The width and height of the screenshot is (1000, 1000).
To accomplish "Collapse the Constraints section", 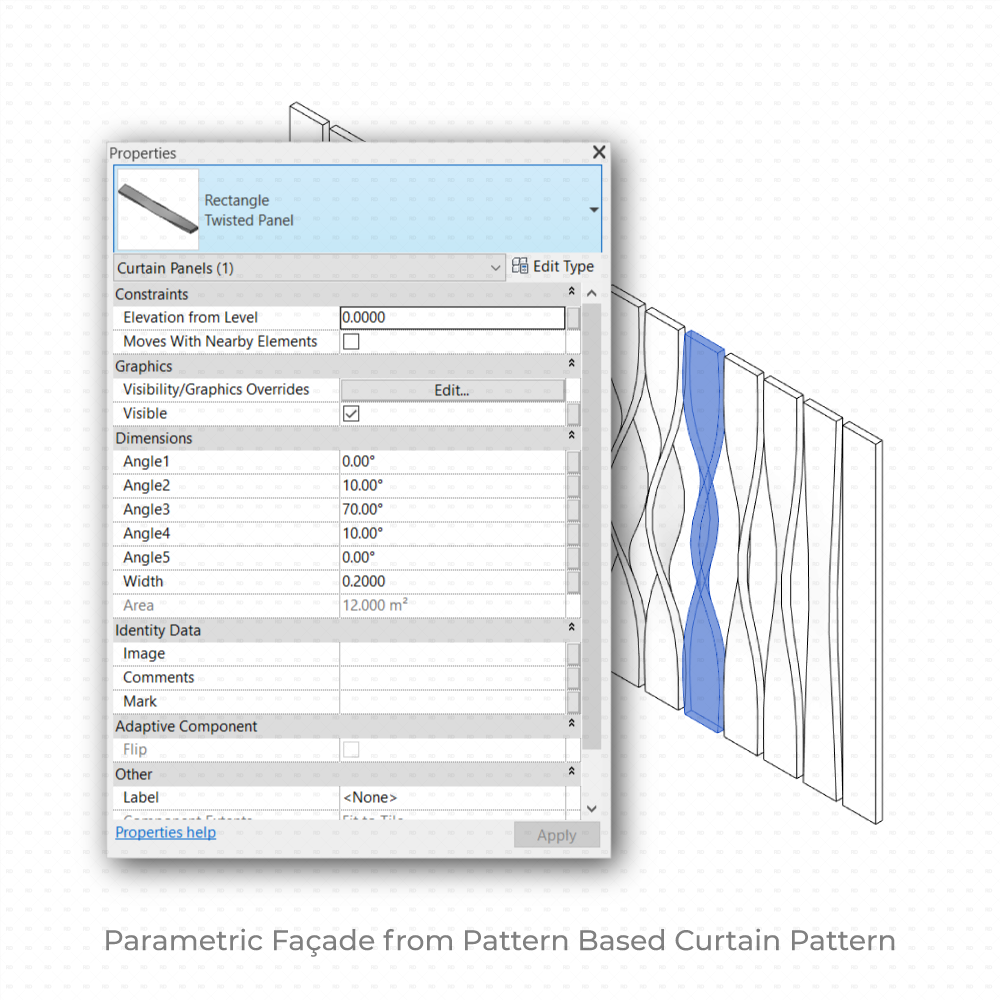I will 570,293.
